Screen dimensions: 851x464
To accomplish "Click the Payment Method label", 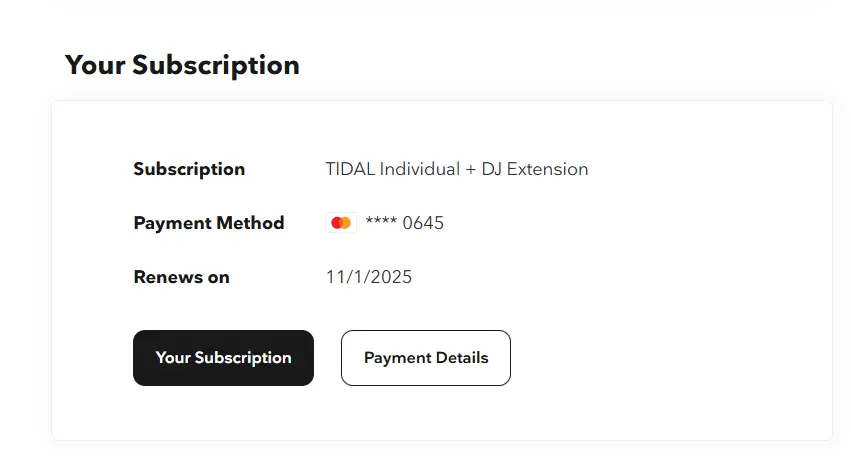I will 209,223.
